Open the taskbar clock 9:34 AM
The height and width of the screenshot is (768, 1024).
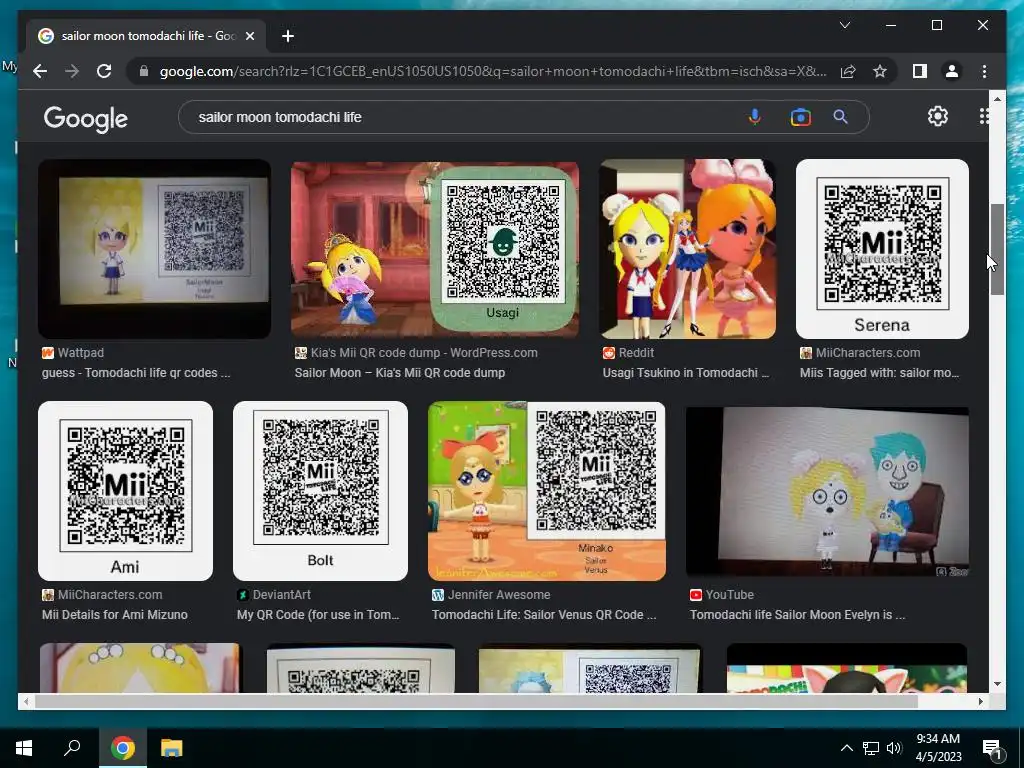[938, 748]
